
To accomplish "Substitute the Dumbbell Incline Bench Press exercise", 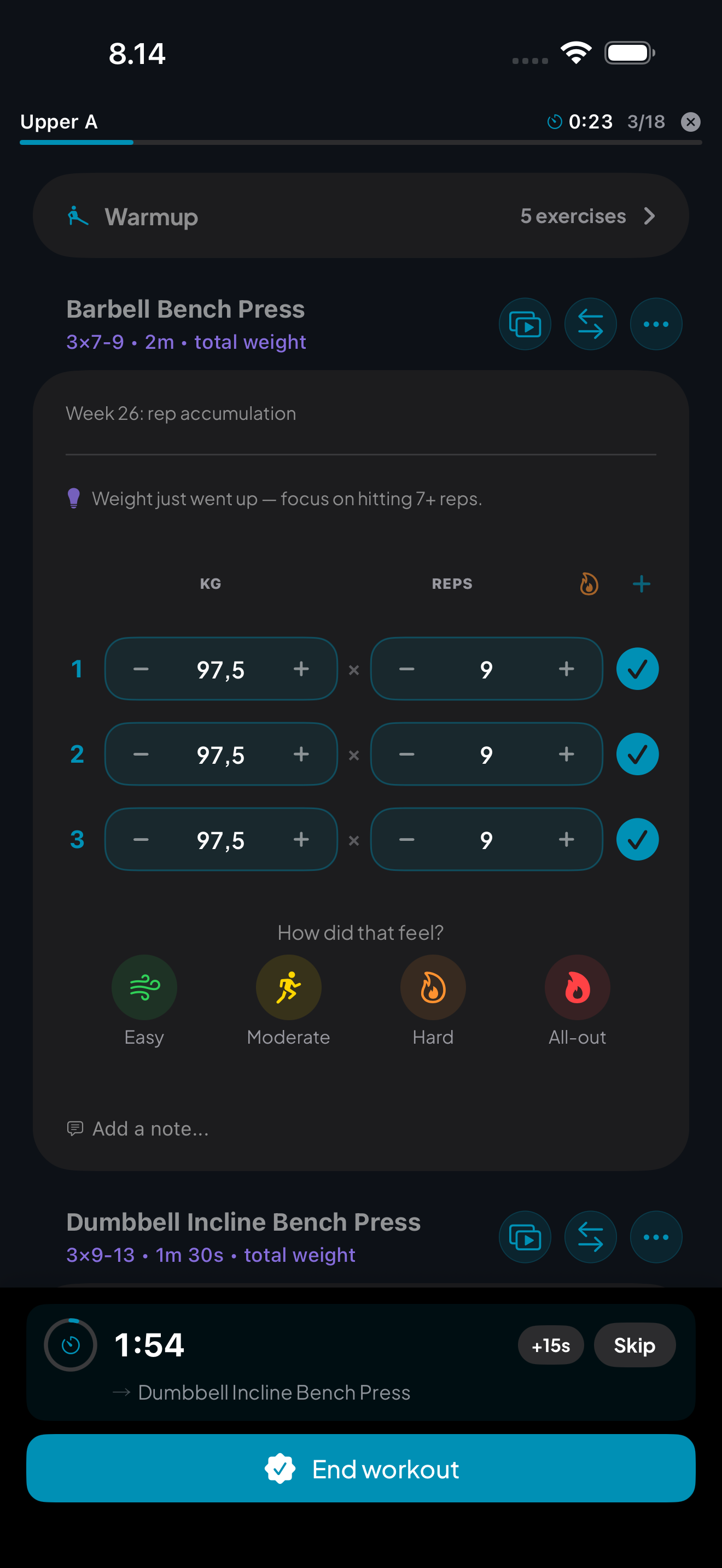I will click(590, 1237).
